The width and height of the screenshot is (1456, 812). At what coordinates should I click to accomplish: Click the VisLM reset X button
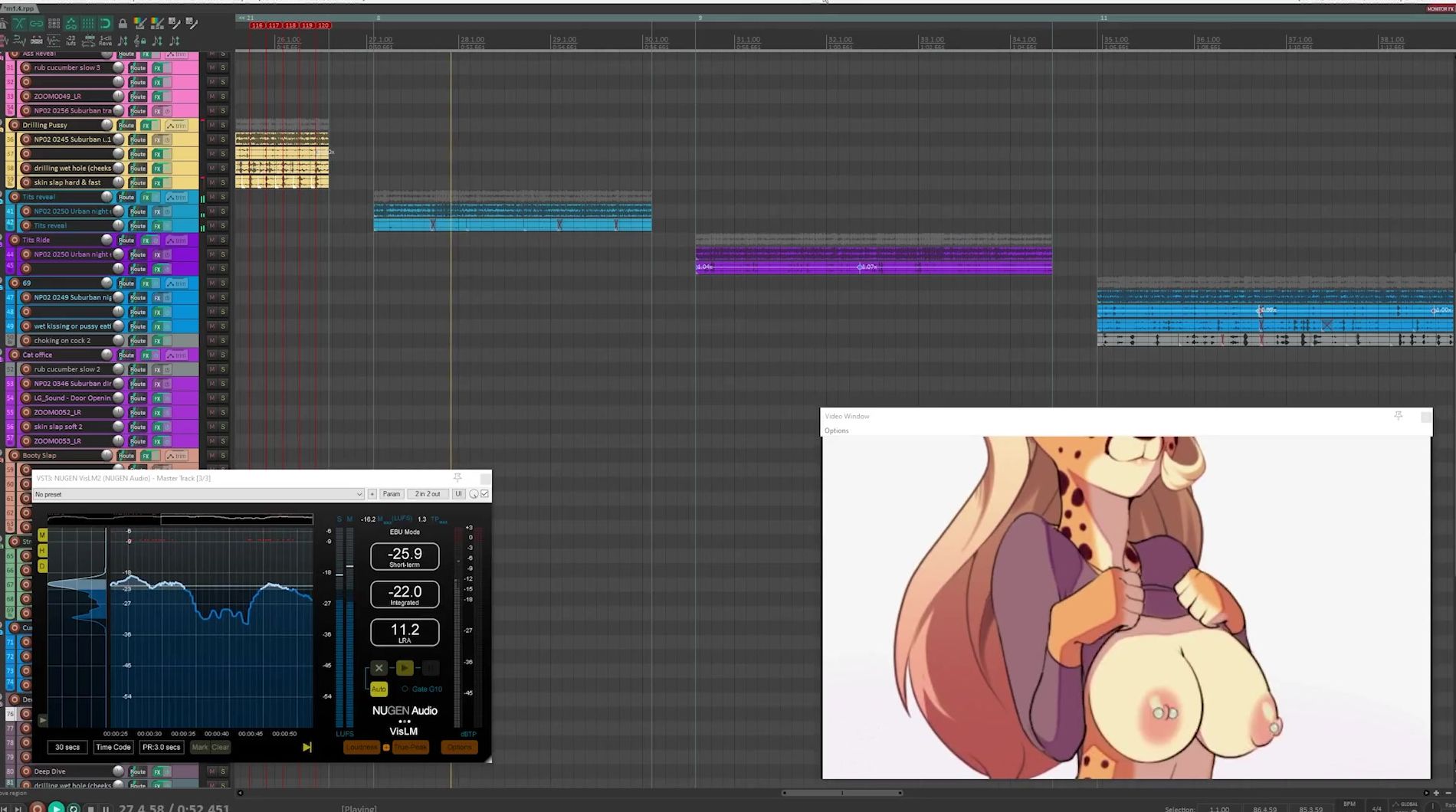point(379,668)
